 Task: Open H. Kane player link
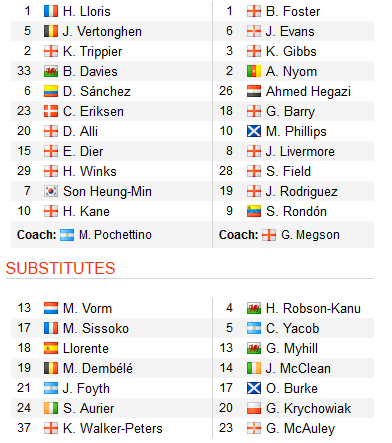(x=86, y=211)
